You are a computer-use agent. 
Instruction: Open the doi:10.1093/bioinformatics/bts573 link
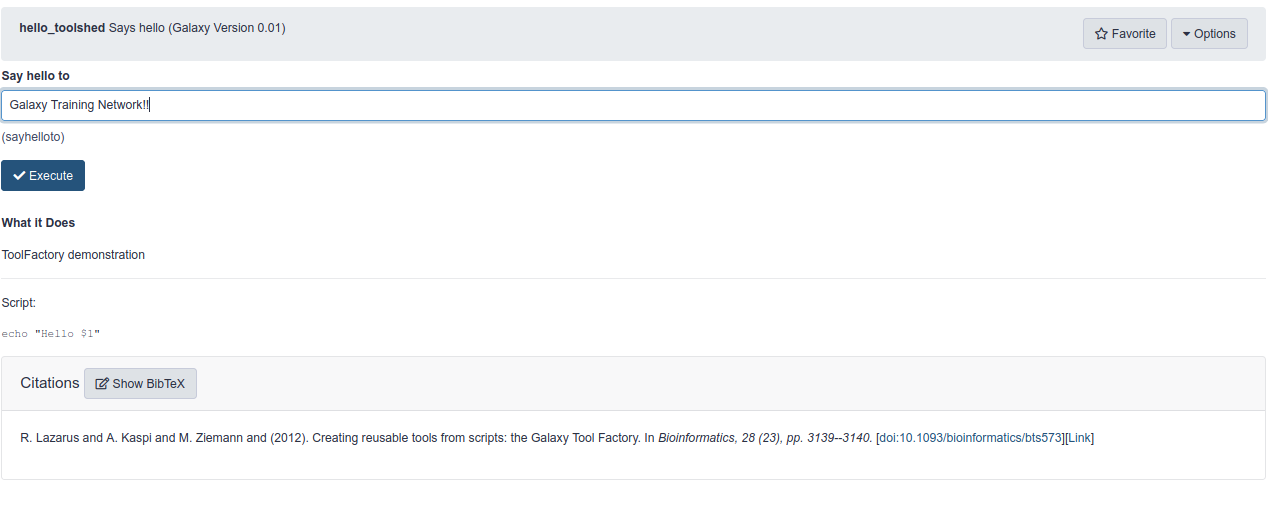(969, 438)
